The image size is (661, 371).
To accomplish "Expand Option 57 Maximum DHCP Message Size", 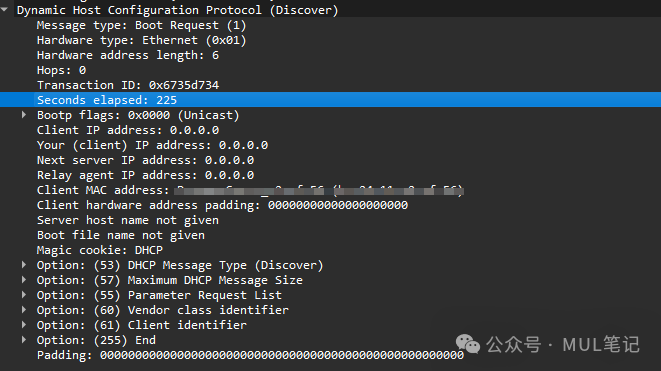I will [24, 280].
